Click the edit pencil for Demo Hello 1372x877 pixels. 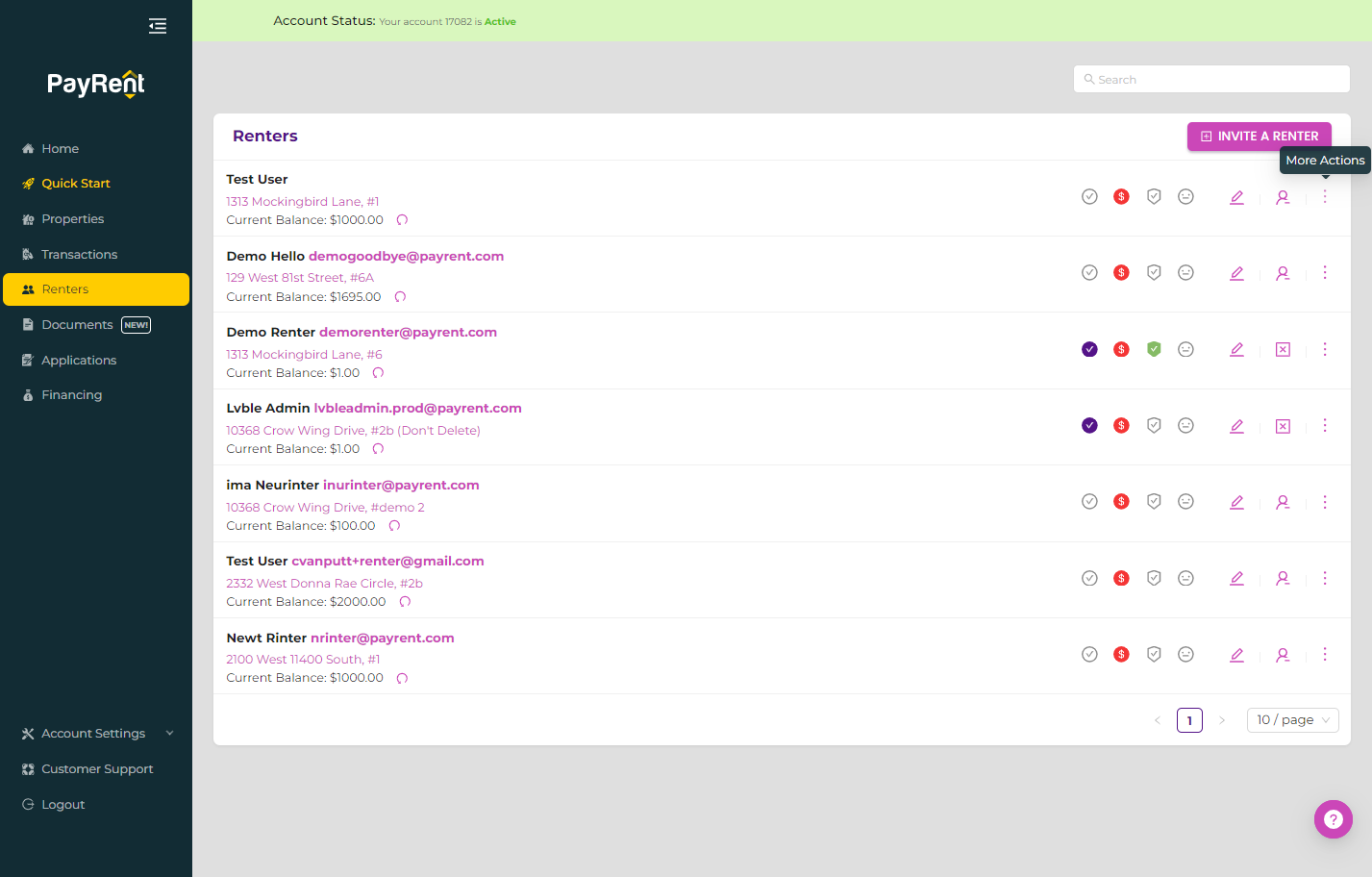[x=1236, y=273]
